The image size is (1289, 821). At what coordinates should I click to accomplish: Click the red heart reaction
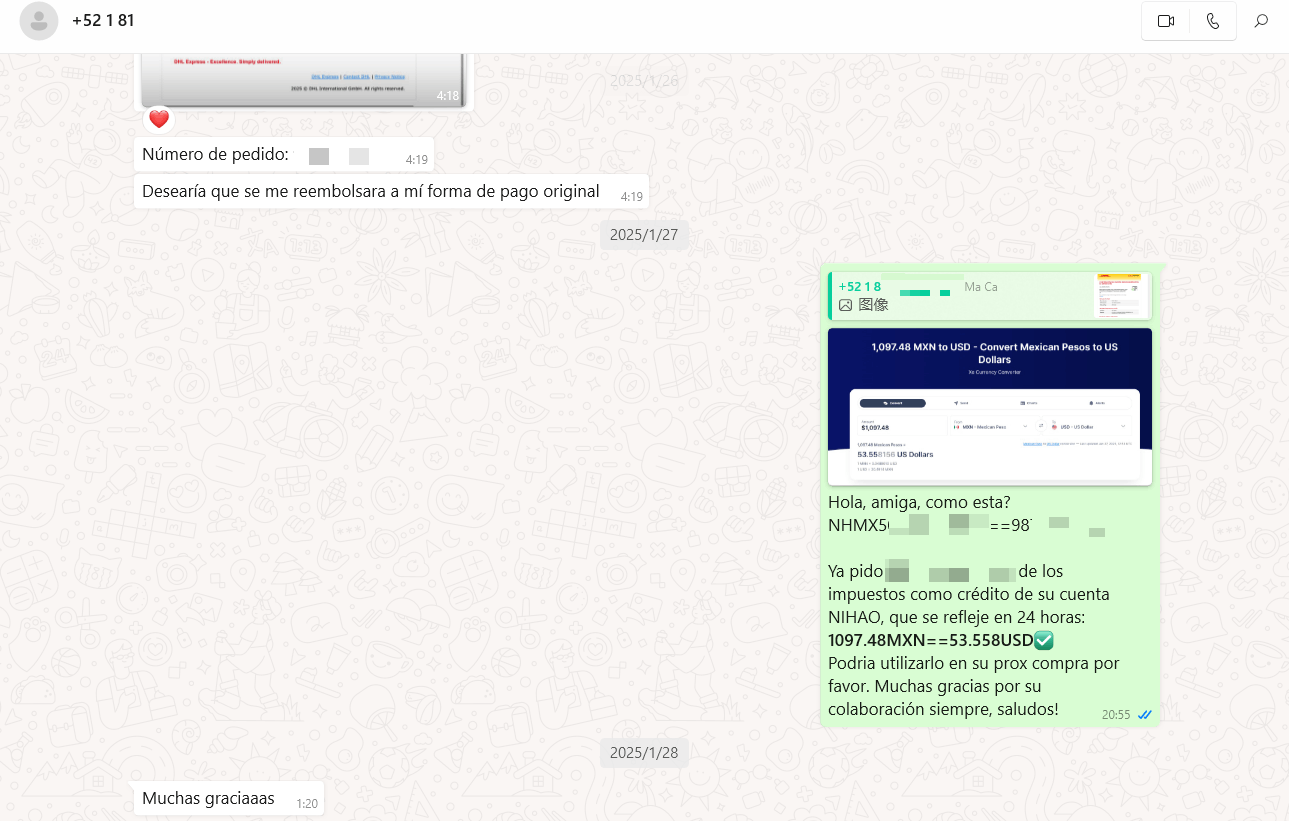(x=159, y=120)
